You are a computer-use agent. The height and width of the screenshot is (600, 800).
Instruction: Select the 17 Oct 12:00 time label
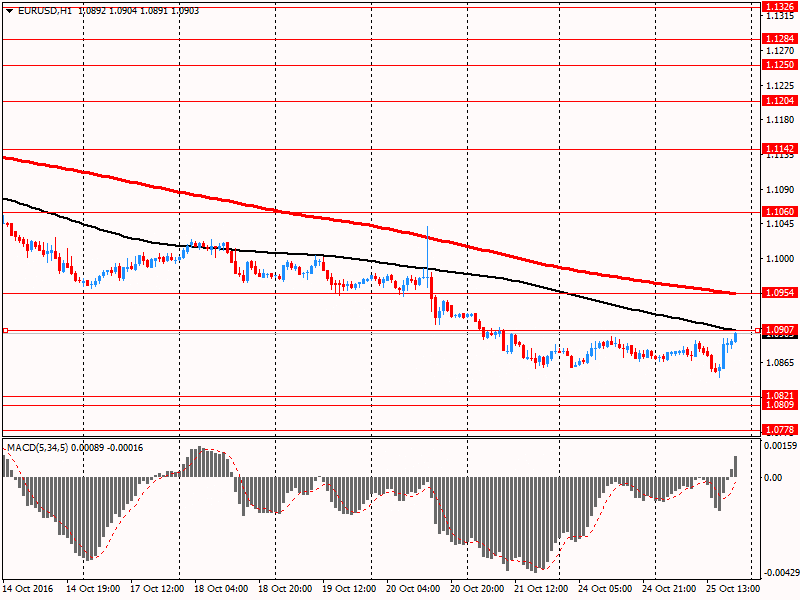click(157, 588)
